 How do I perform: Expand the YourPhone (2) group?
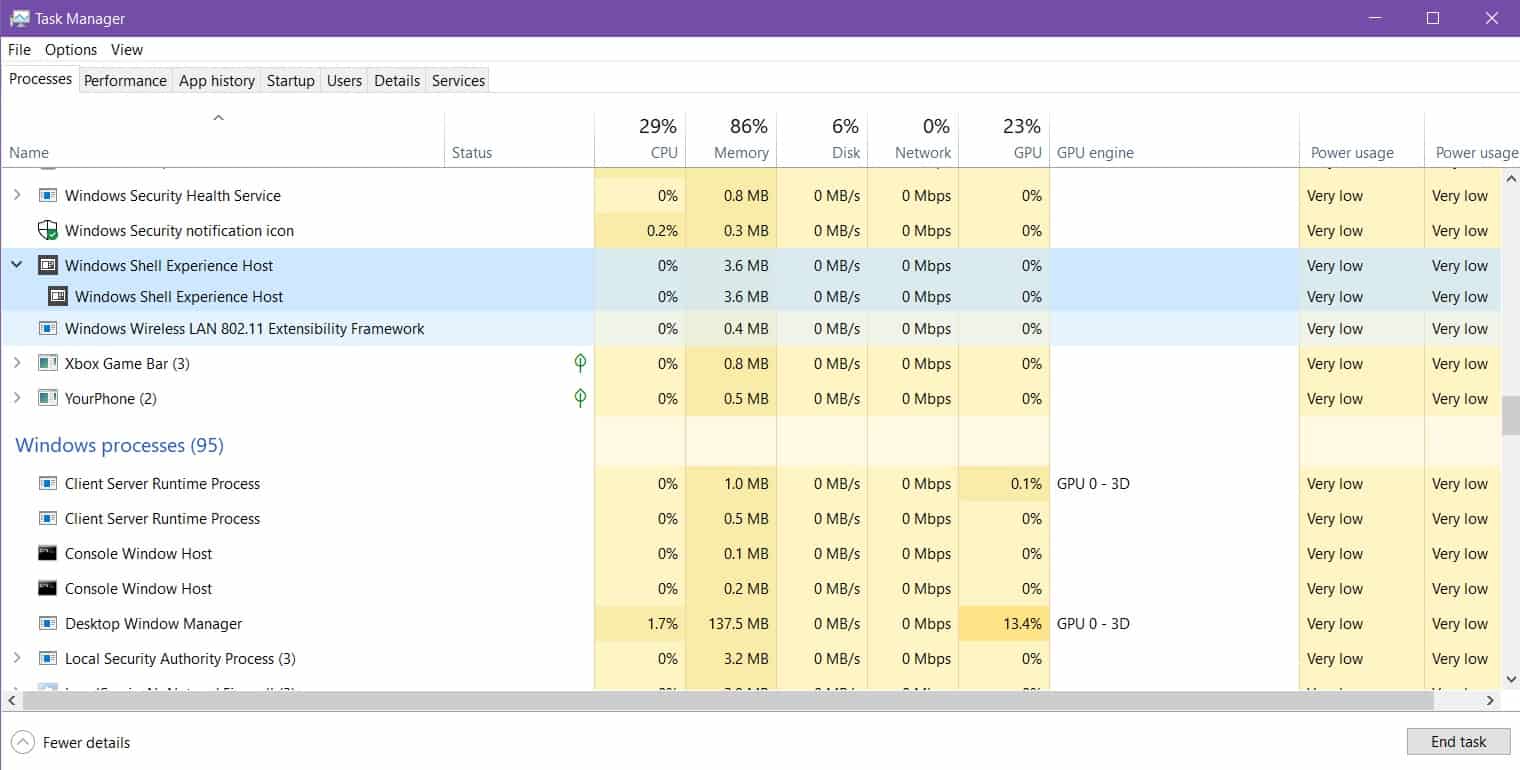pos(17,399)
